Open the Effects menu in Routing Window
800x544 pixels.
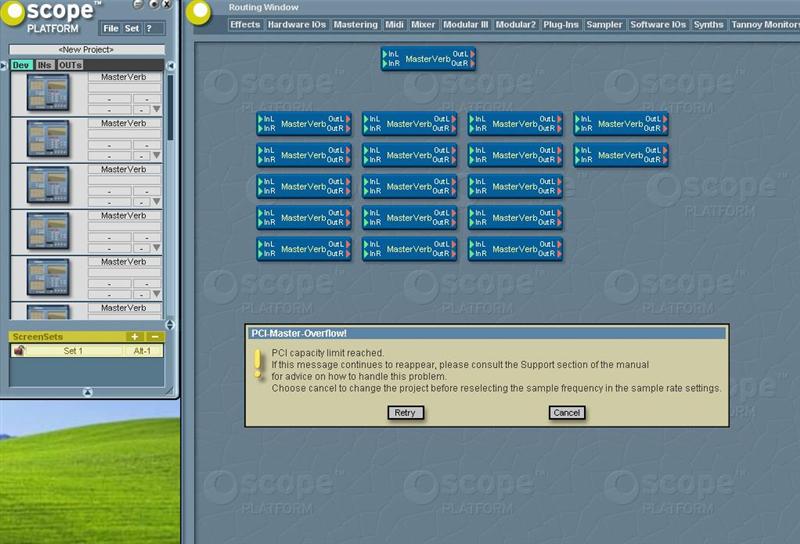click(x=245, y=24)
